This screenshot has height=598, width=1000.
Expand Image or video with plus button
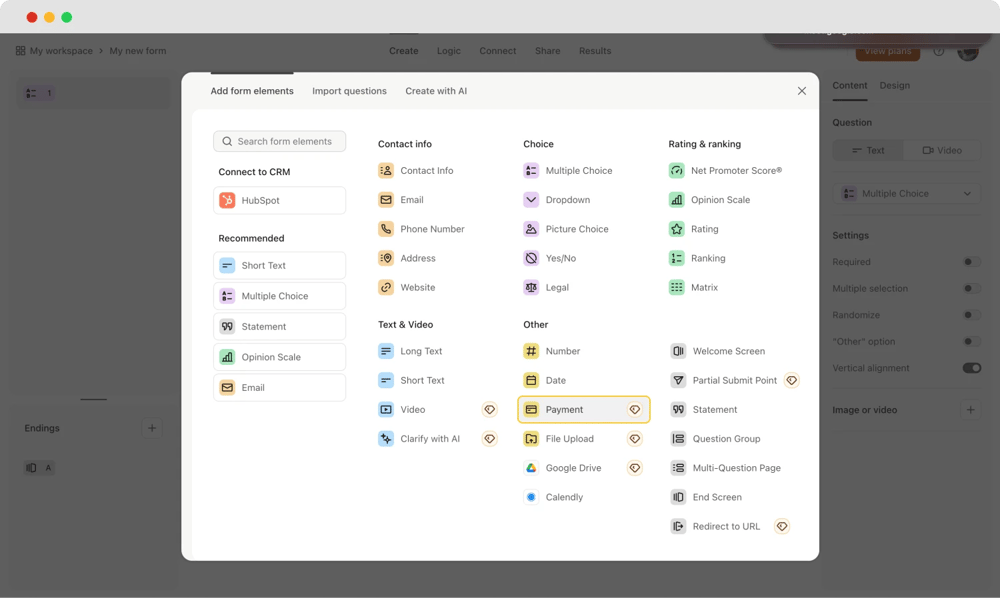970,410
